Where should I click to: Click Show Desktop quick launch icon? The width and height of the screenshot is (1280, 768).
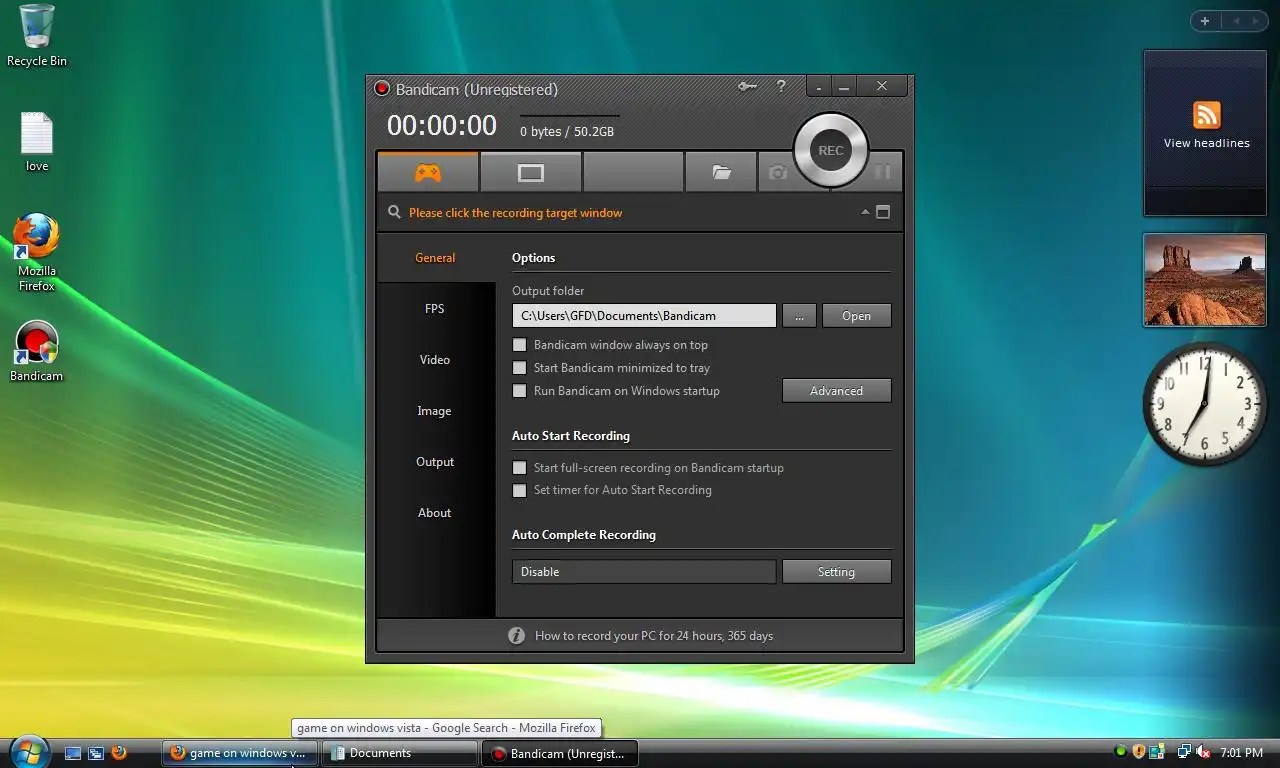pos(73,753)
